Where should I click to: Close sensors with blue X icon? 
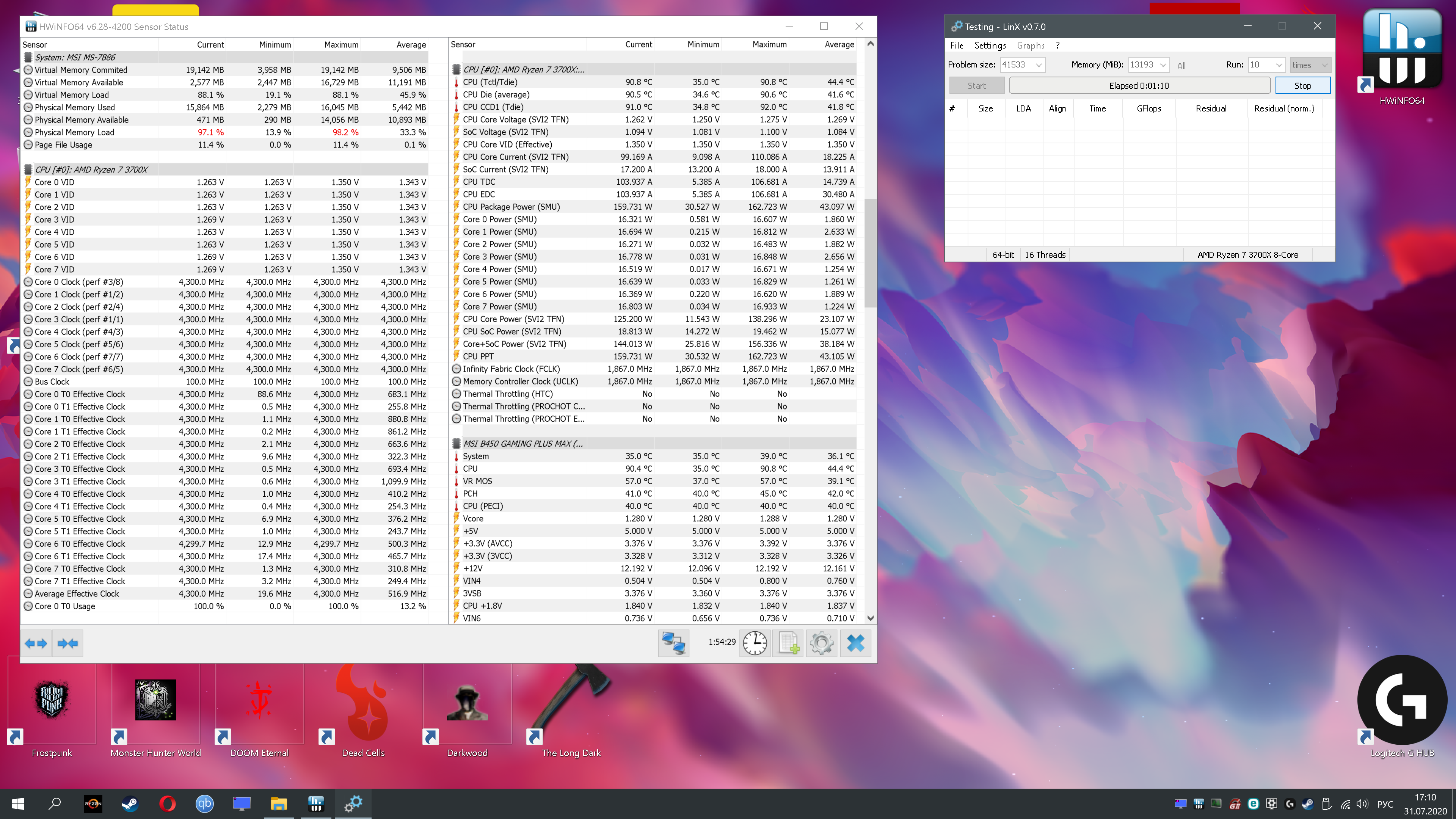coord(855,643)
